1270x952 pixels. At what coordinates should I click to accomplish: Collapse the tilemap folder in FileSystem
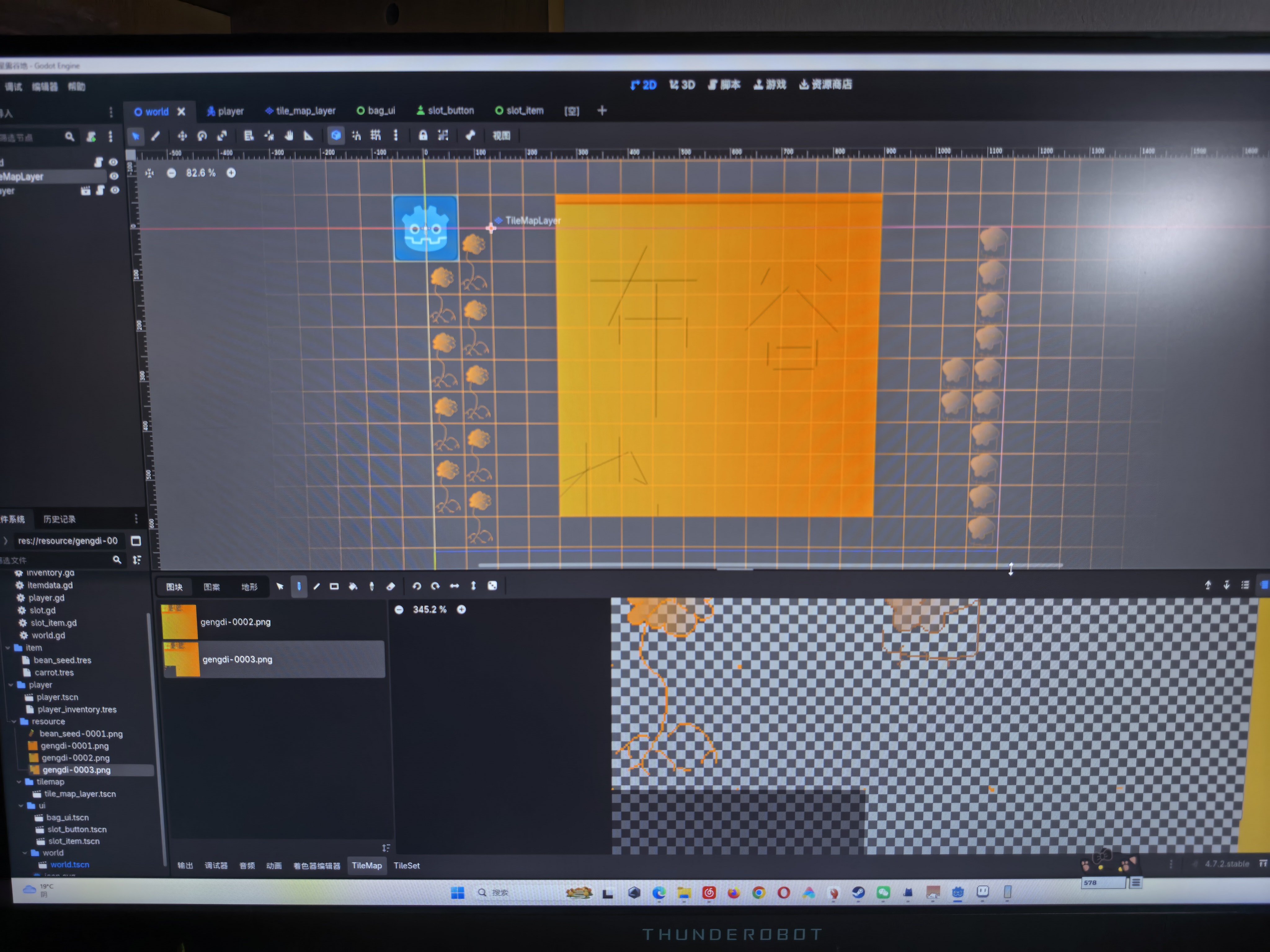(18, 782)
